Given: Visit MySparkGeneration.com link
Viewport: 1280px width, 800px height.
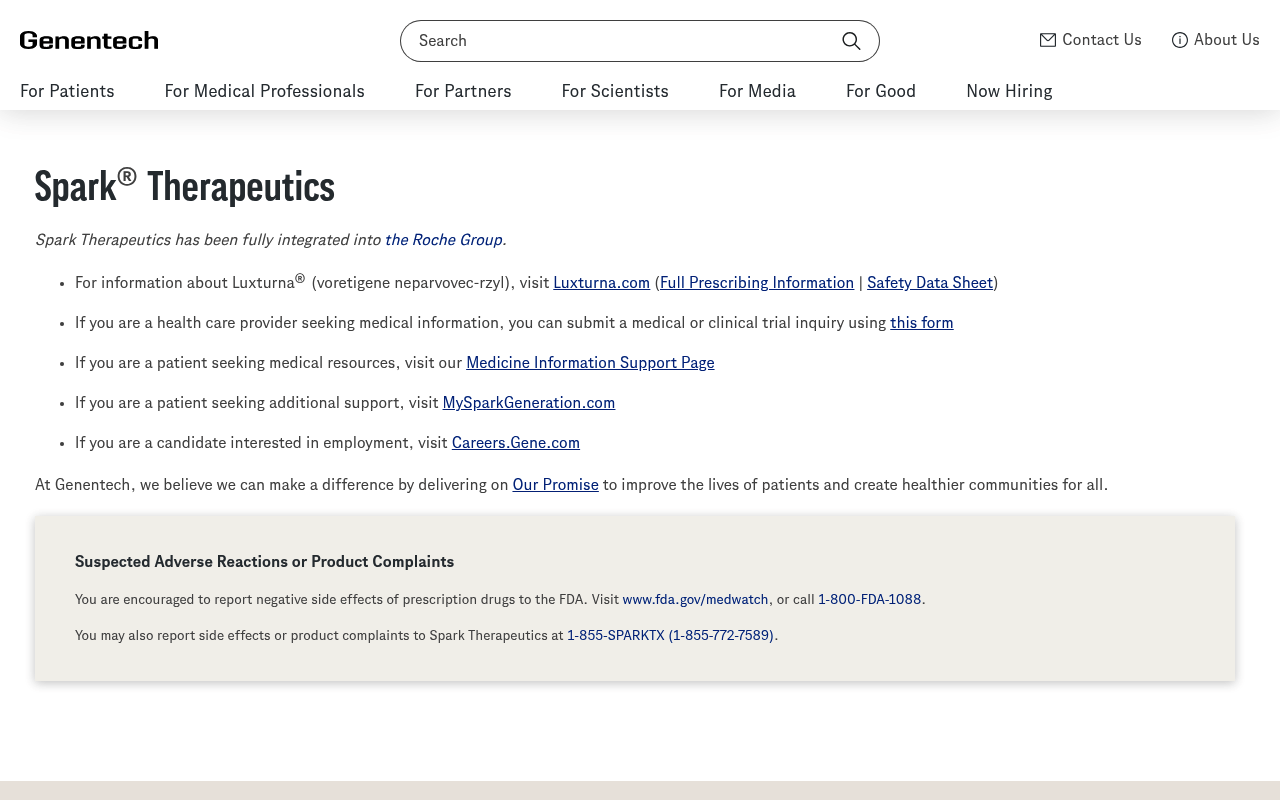Looking at the screenshot, I should tap(529, 403).
